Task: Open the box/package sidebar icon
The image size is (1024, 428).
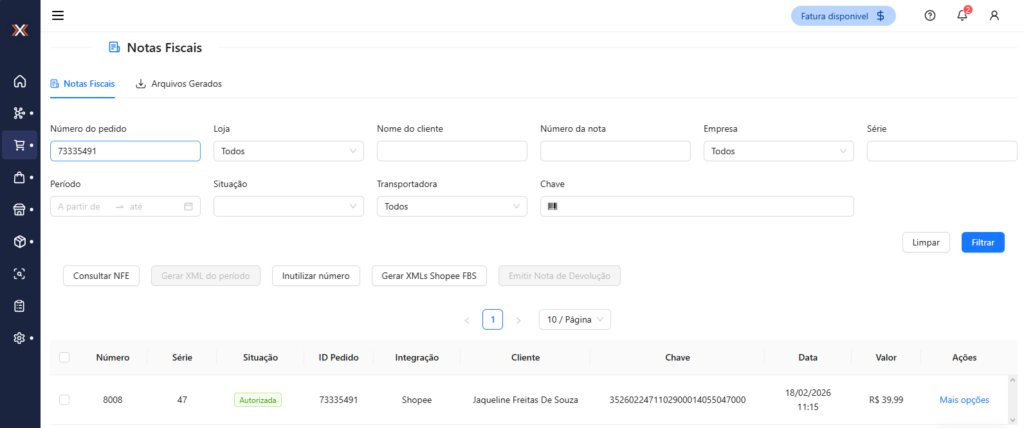Action: coord(19,242)
